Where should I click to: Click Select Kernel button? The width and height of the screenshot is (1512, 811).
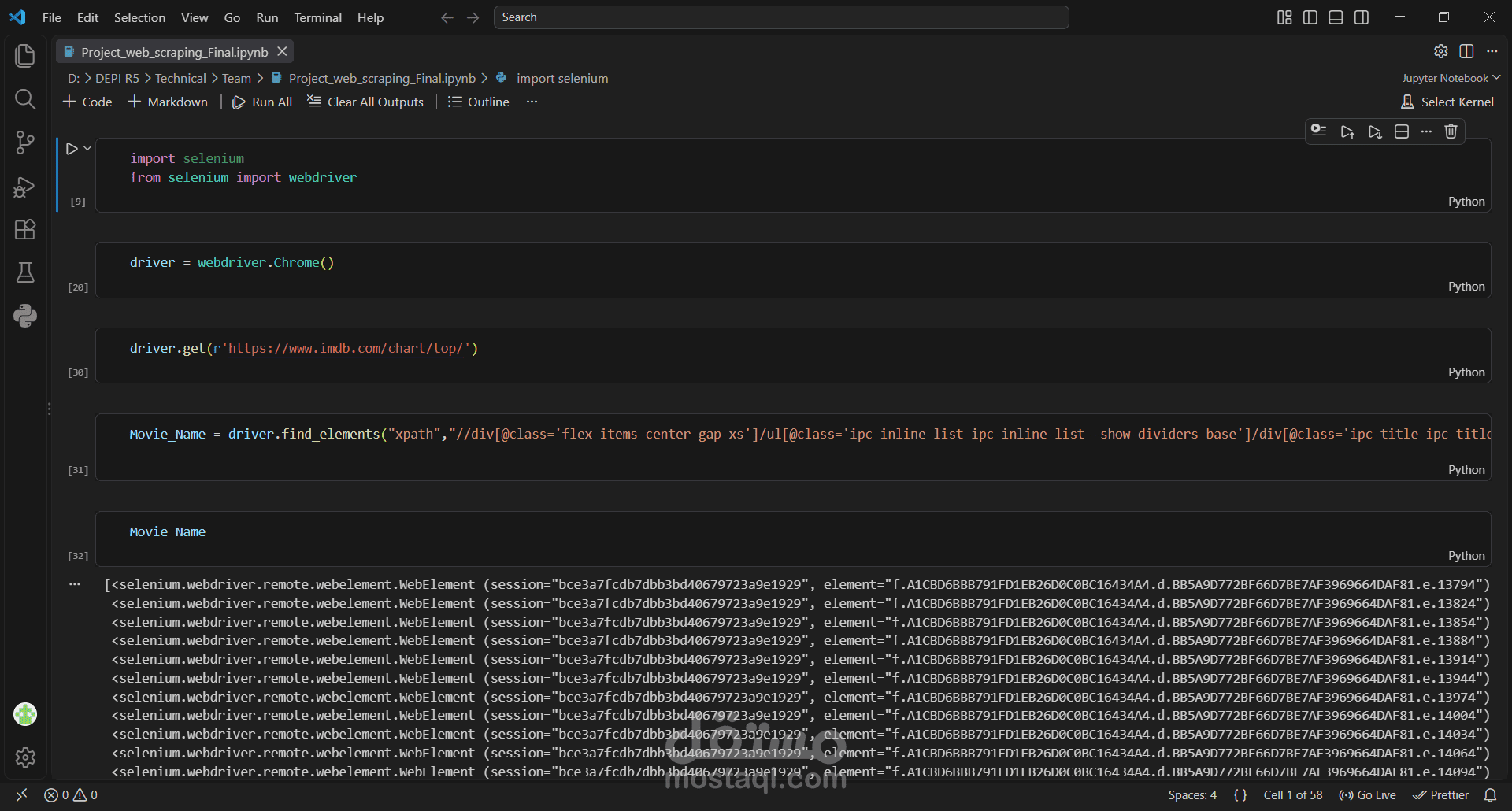tap(1447, 102)
